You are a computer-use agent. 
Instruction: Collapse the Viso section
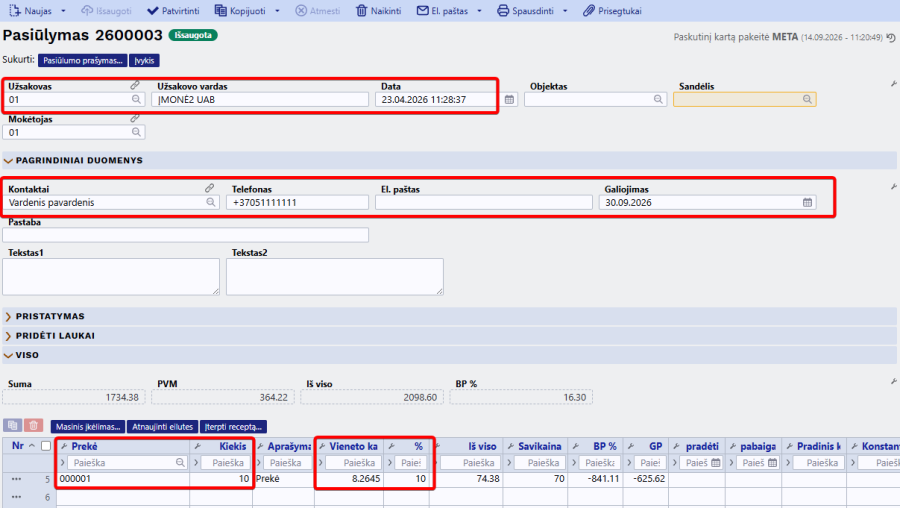8,355
